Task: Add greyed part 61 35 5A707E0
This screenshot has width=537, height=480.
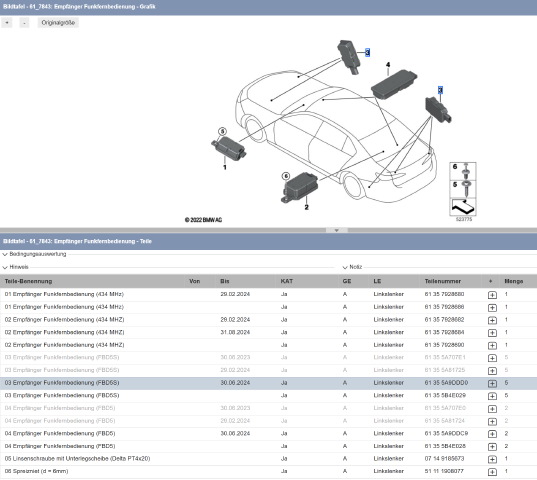Action: (x=492, y=409)
